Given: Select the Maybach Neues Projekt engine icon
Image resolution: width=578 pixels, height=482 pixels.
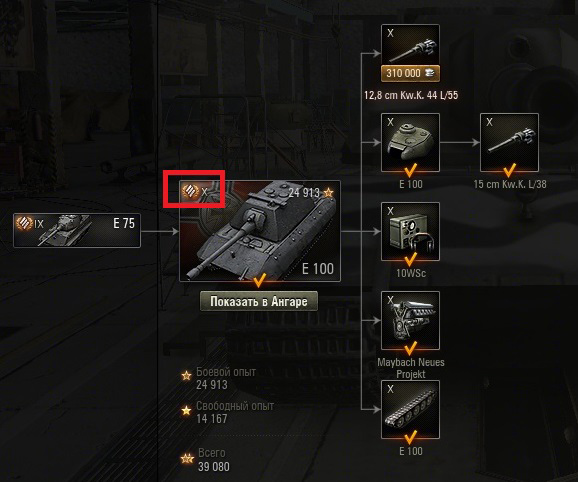Looking at the screenshot, I should point(410,320).
